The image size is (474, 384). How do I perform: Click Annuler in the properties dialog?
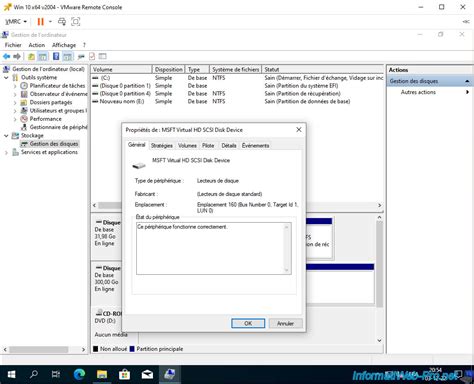[285, 323]
